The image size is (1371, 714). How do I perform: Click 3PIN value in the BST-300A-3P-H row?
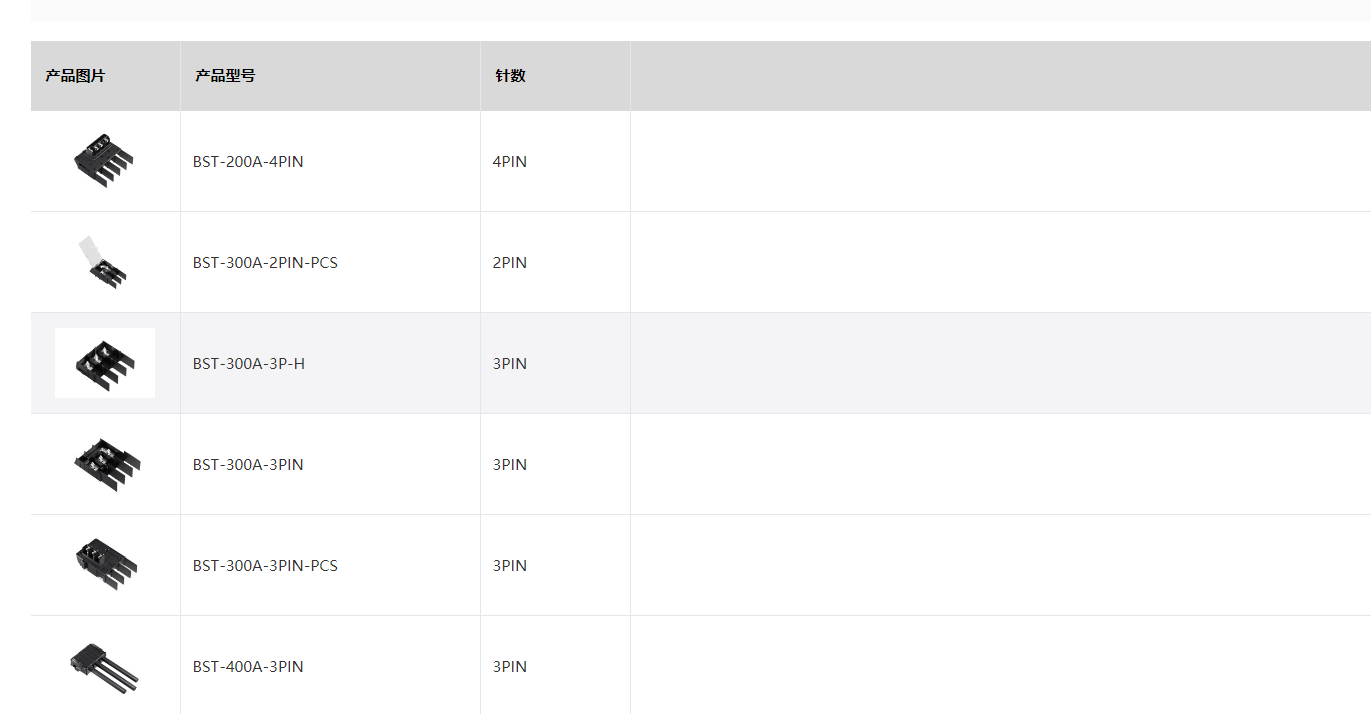[x=510, y=364]
